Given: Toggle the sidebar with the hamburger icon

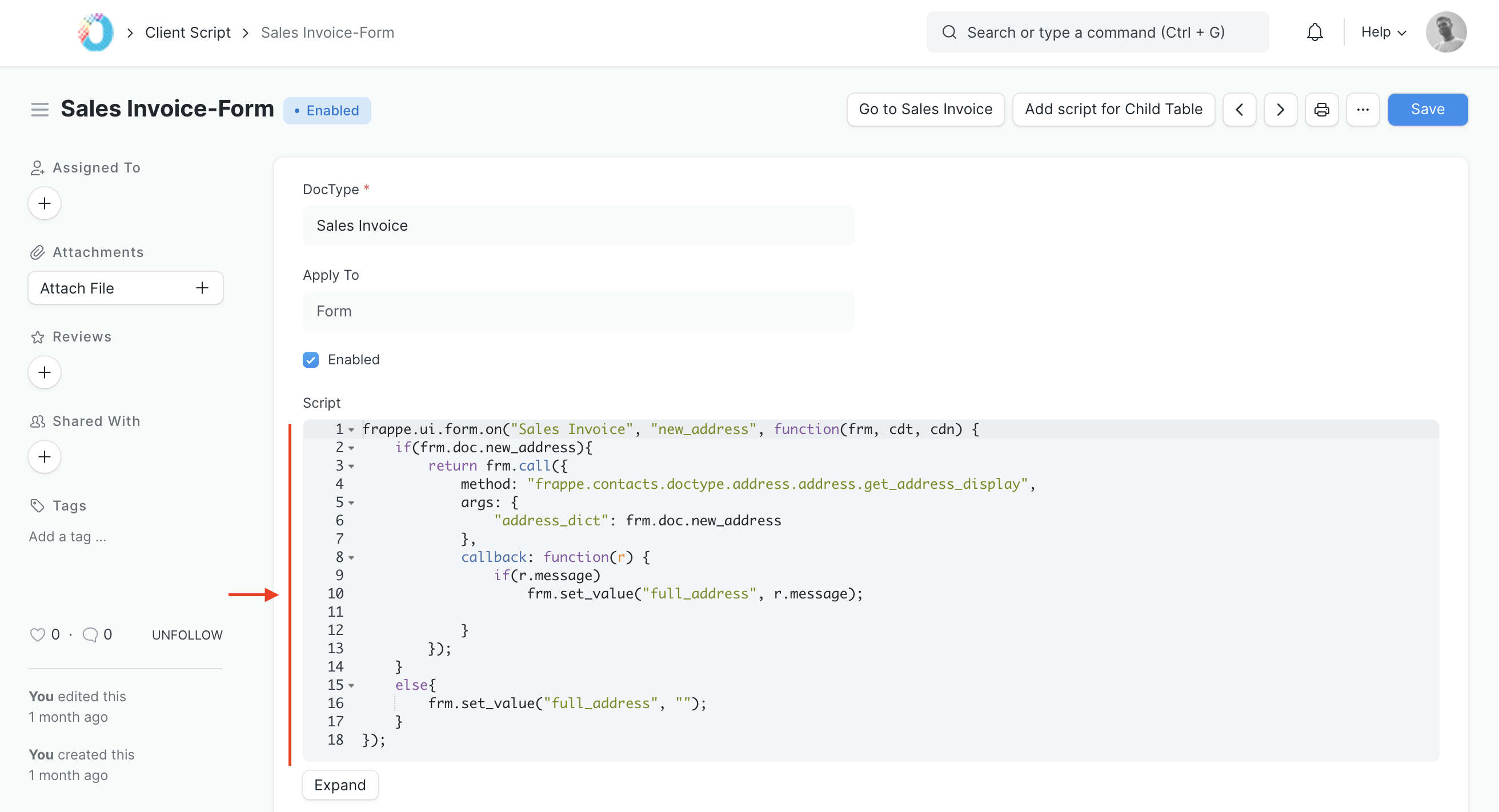Looking at the screenshot, I should click(39, 108).
